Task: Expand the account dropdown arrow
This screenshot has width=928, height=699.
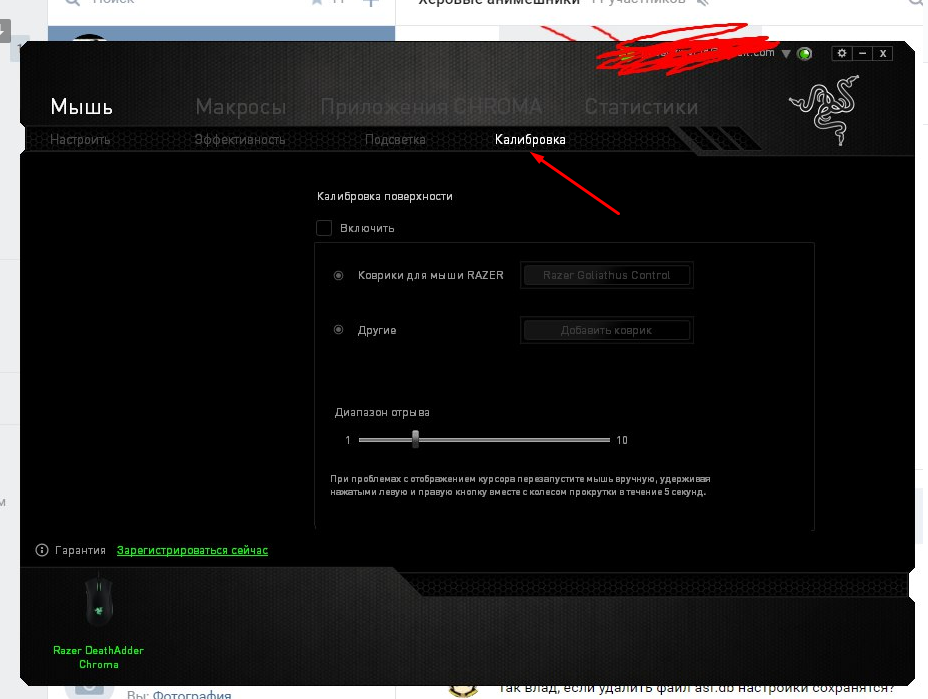Action: pyautogui.click(x=786, y=54)
